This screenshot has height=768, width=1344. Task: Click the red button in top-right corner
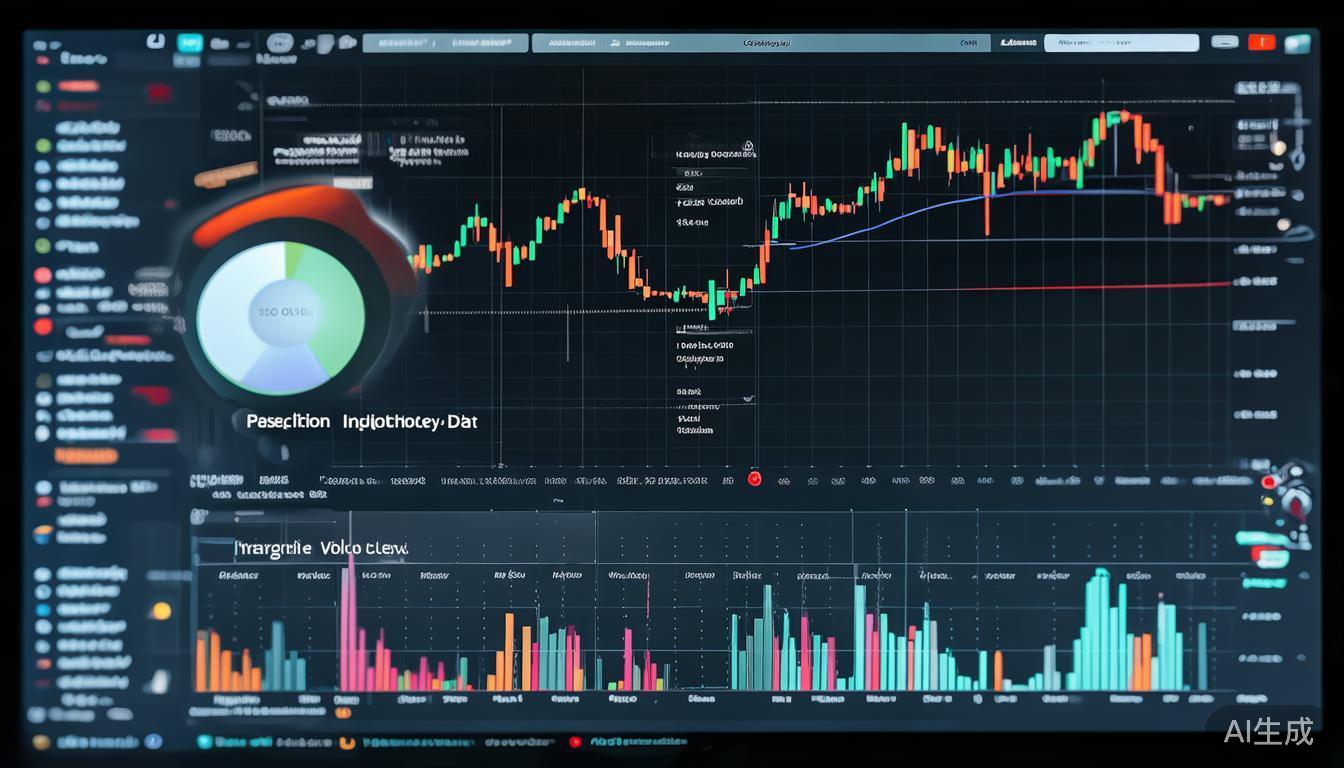pos(1262,43)
